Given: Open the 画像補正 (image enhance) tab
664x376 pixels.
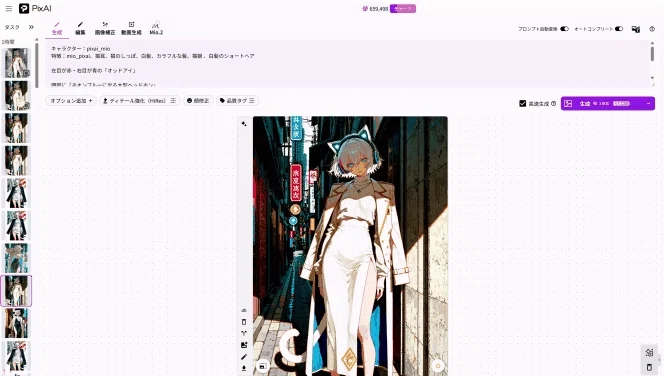Looking at the screenshot, I should pos(105,28).
